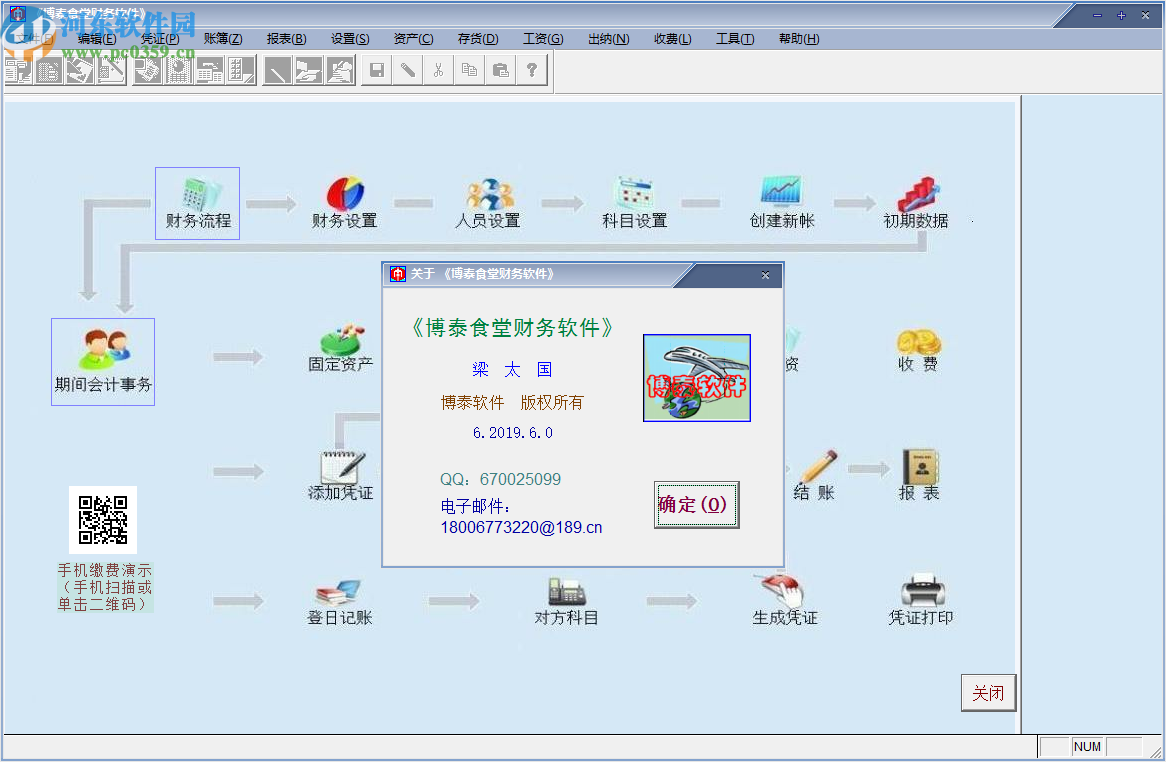The height and width of the screenshot is (762, 1166).
Task: Click the mobile payment demo QR code
Action: tap(103, 520)
